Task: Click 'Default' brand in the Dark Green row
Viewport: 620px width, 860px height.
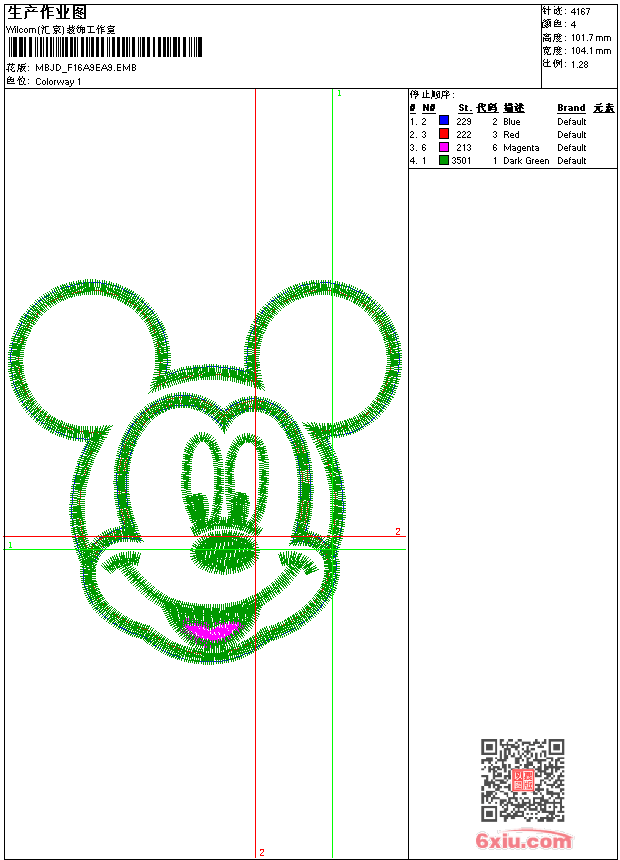Action: tap(572, 161)
